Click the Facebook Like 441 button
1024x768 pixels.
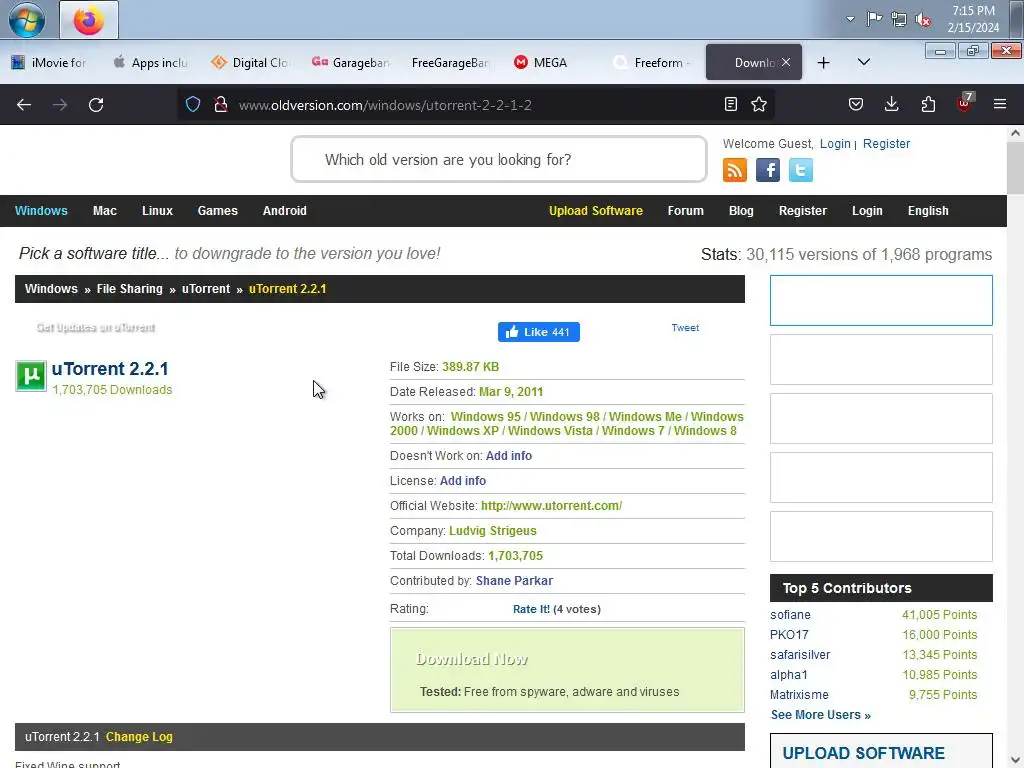(539, 332)
